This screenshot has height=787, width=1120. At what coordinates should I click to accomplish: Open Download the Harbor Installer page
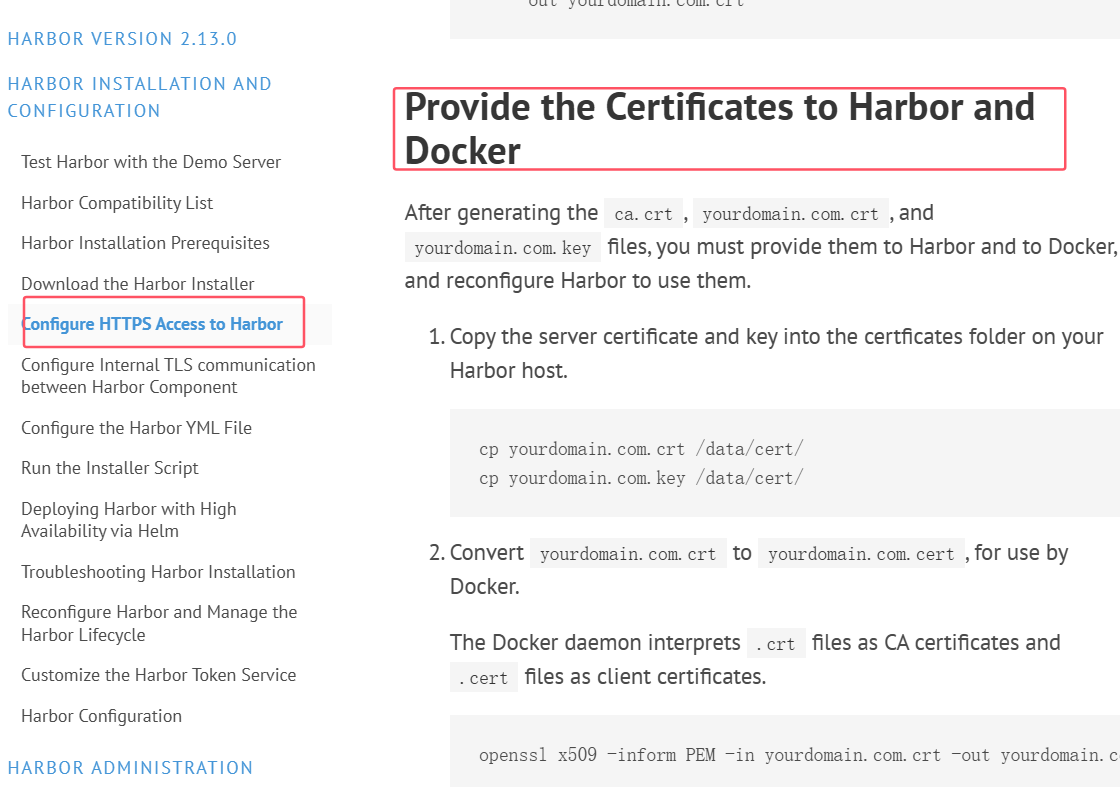pyautogui.click(x=138, y=284)
